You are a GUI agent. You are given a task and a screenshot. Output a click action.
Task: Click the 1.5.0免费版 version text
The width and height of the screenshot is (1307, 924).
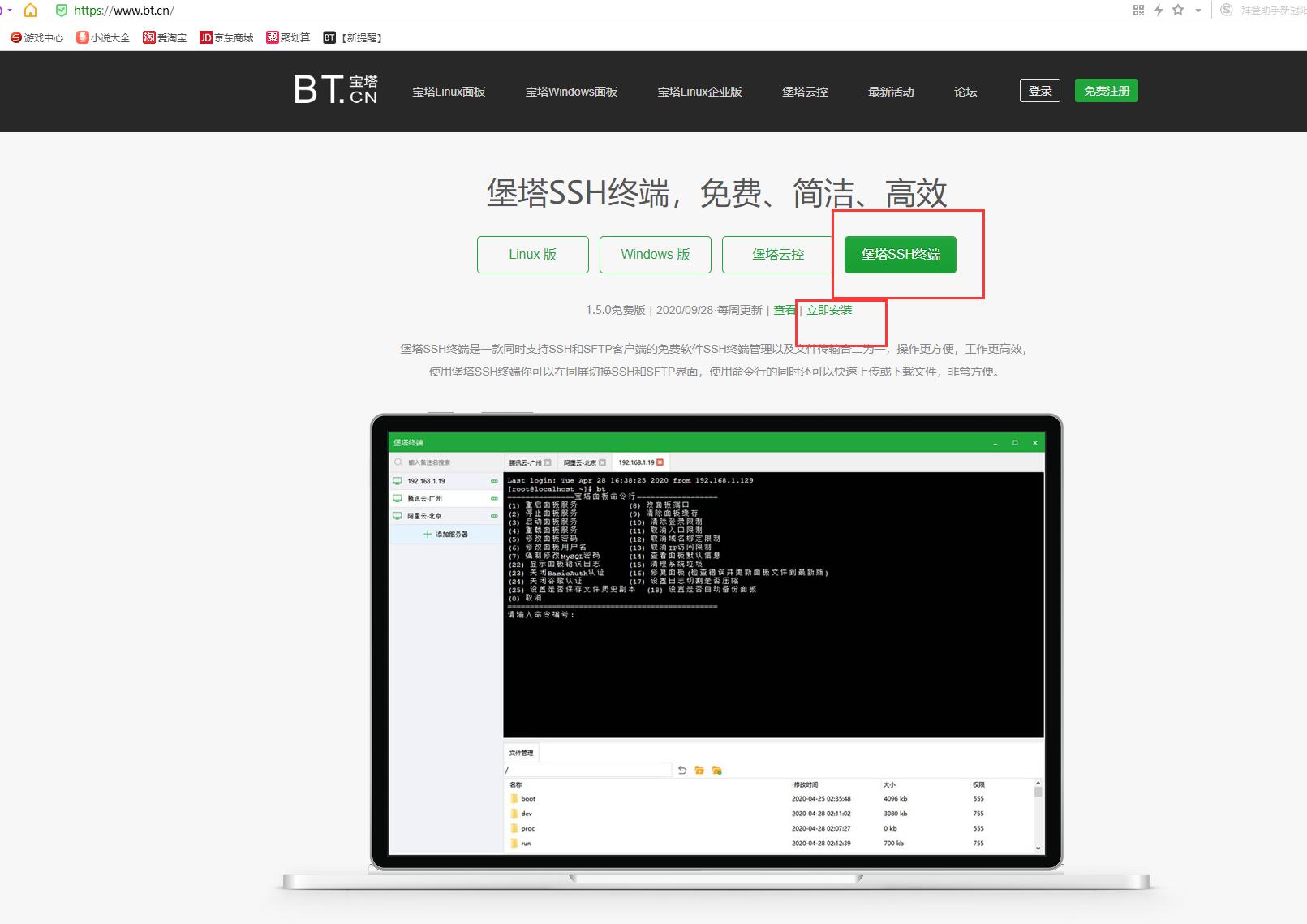616,310
